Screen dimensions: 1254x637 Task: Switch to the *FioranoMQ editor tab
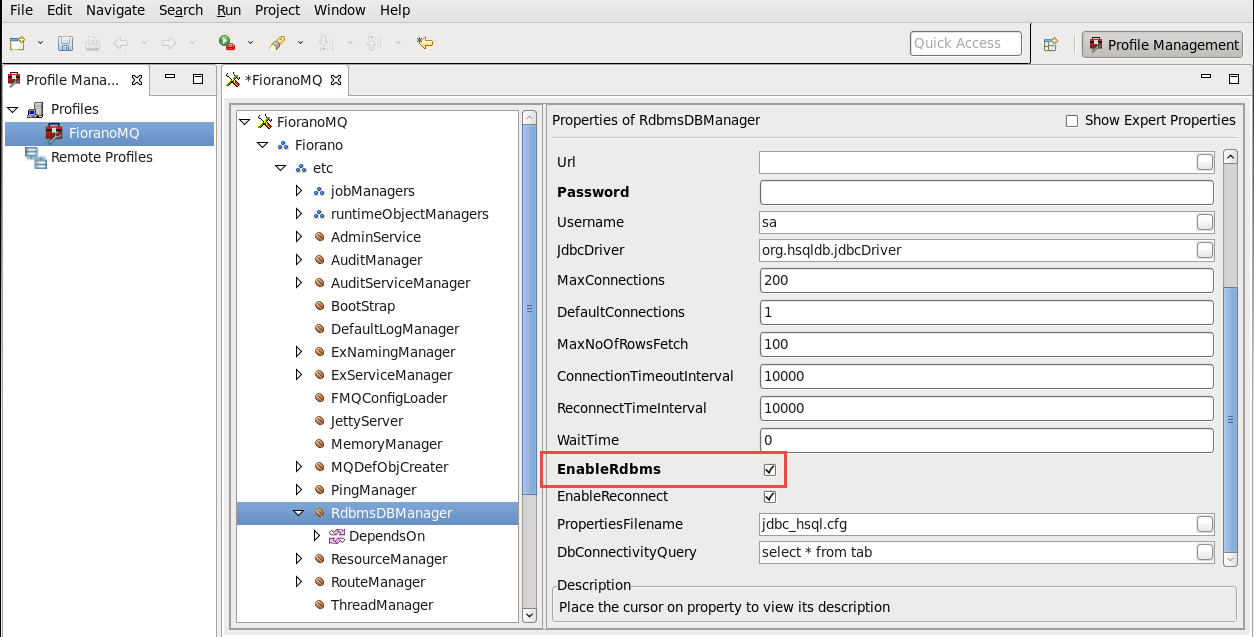pyautogui.click(x=284, y=80)
